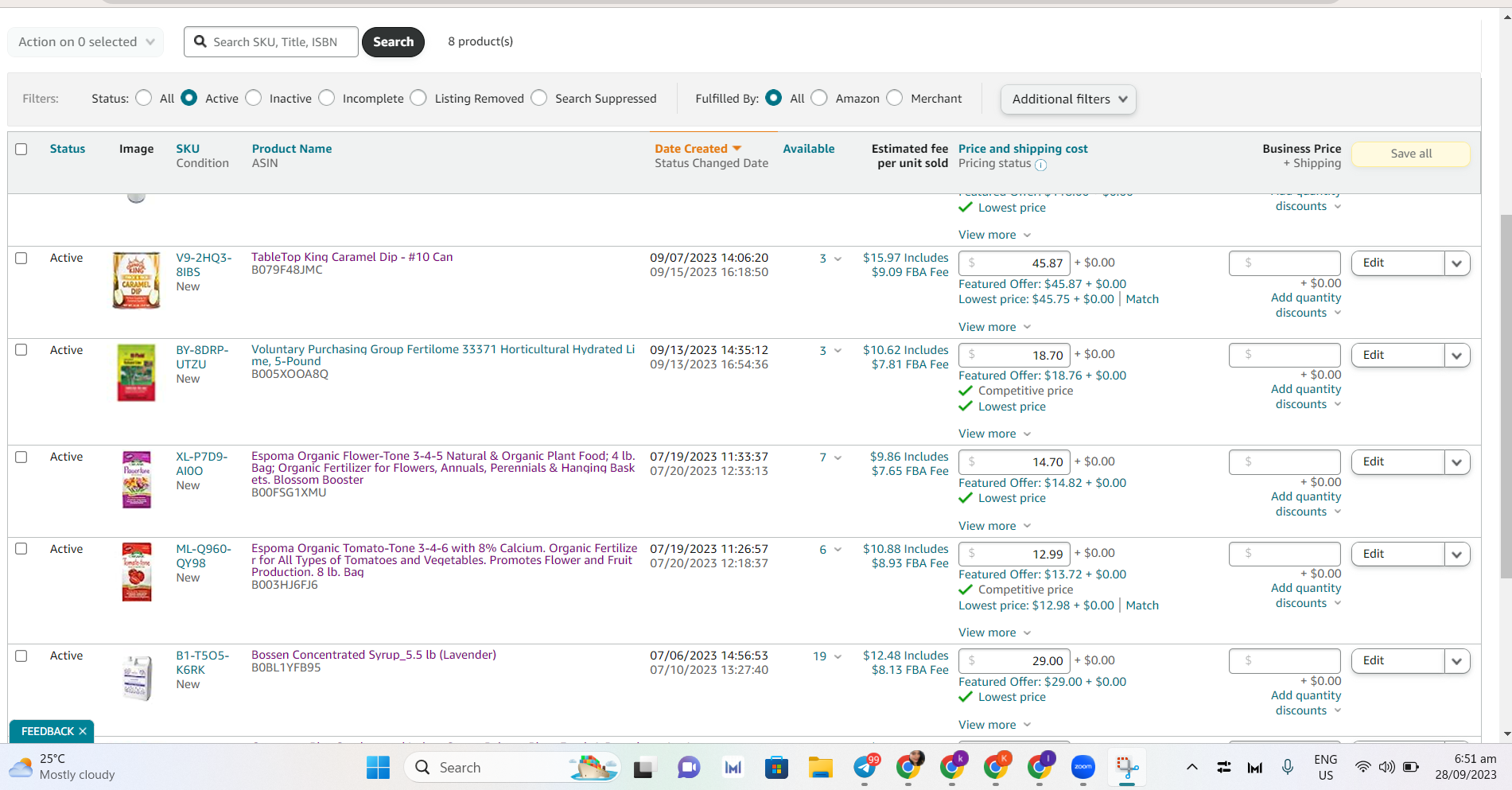Click the Save all button
Image resolution: width=1512 pixels, height=790 pixels.
(1411, 154)
